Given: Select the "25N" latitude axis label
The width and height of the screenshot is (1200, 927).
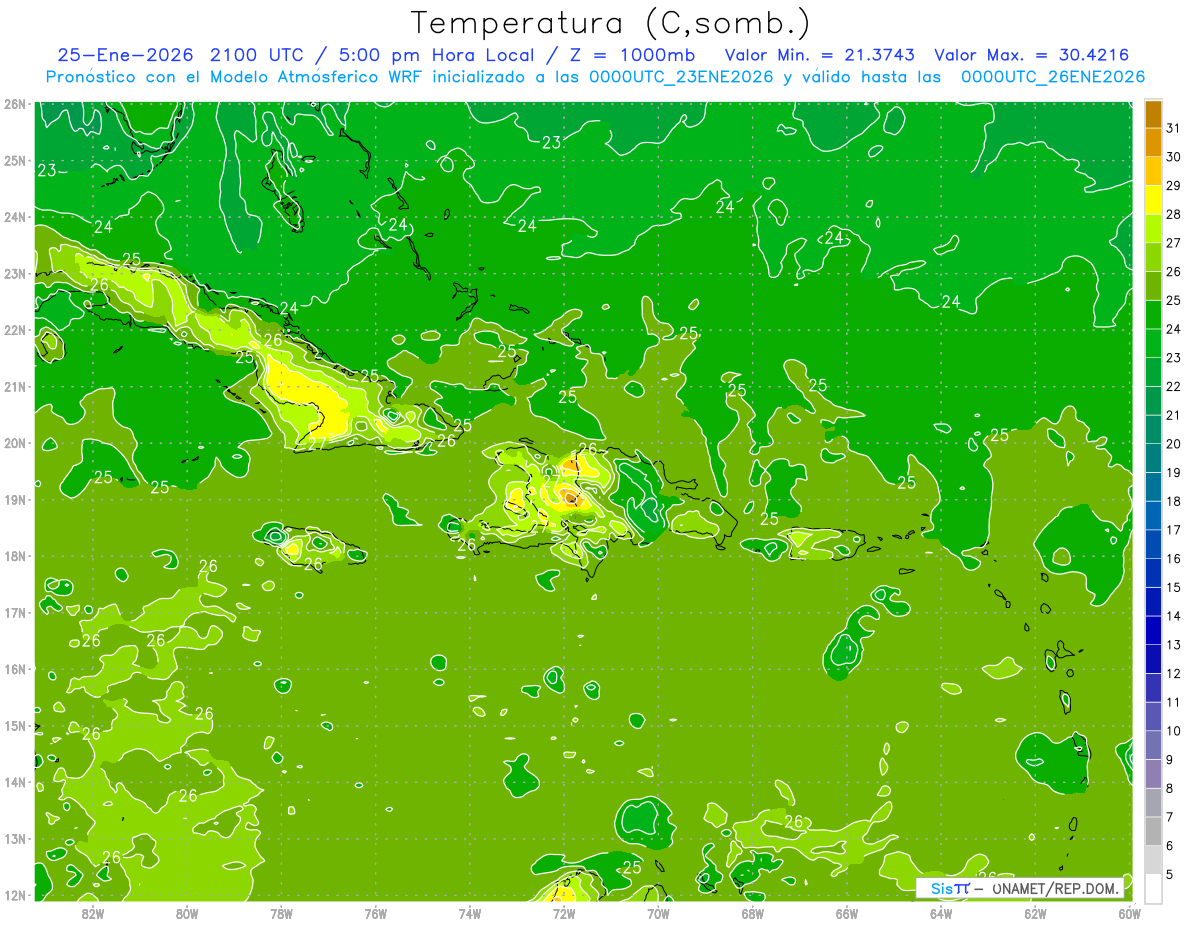Looking at the screenshot, I should 15,160.
